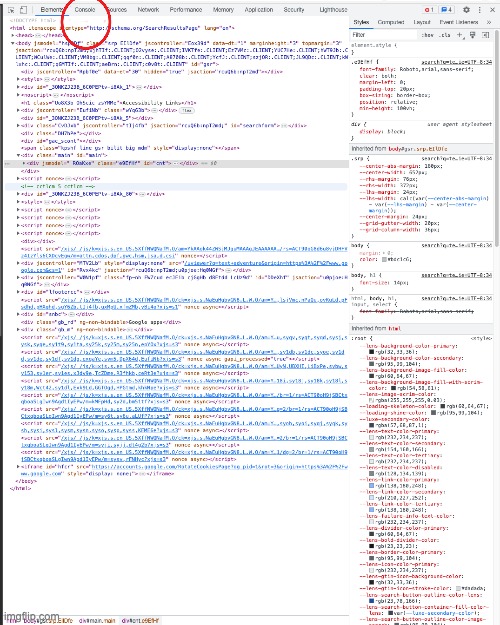Expand the iframe element node
The height and width of the screenshot is (625, 500).
click(x=18, y=466)
